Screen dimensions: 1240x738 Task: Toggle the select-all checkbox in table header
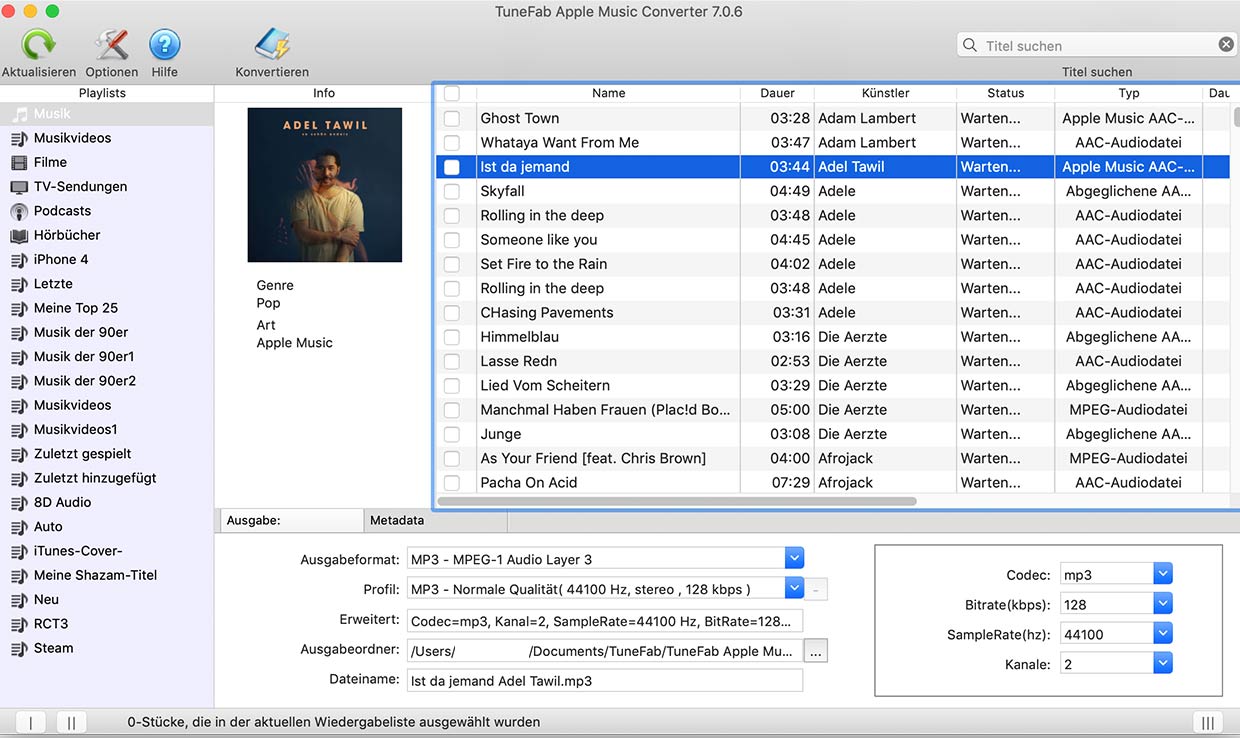[x=452, y=93]
